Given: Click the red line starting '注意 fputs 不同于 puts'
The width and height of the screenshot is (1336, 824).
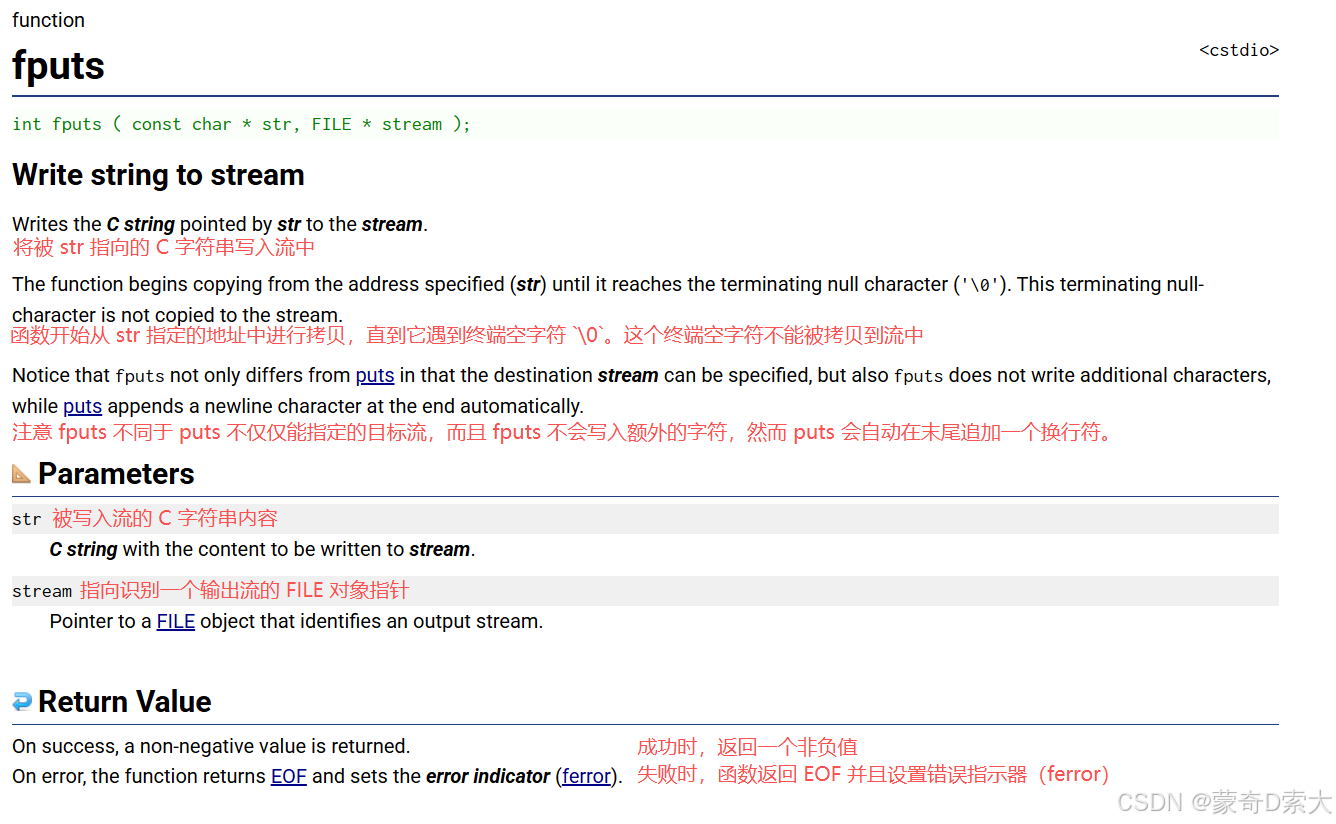Looking at the screenshot, I should tap(562, 433).
